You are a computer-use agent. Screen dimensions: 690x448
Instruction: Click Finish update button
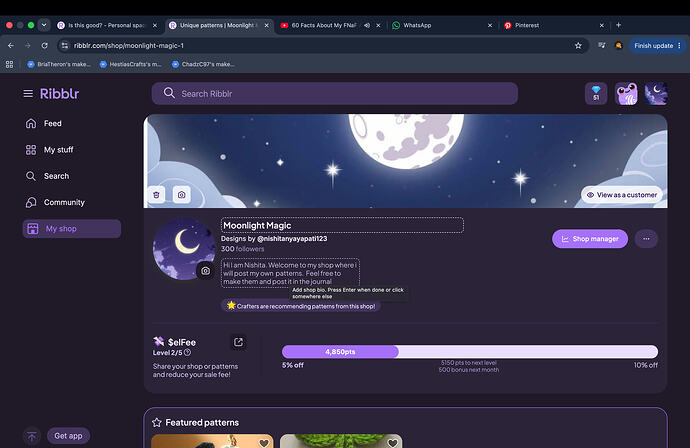(x=653, y=45)
